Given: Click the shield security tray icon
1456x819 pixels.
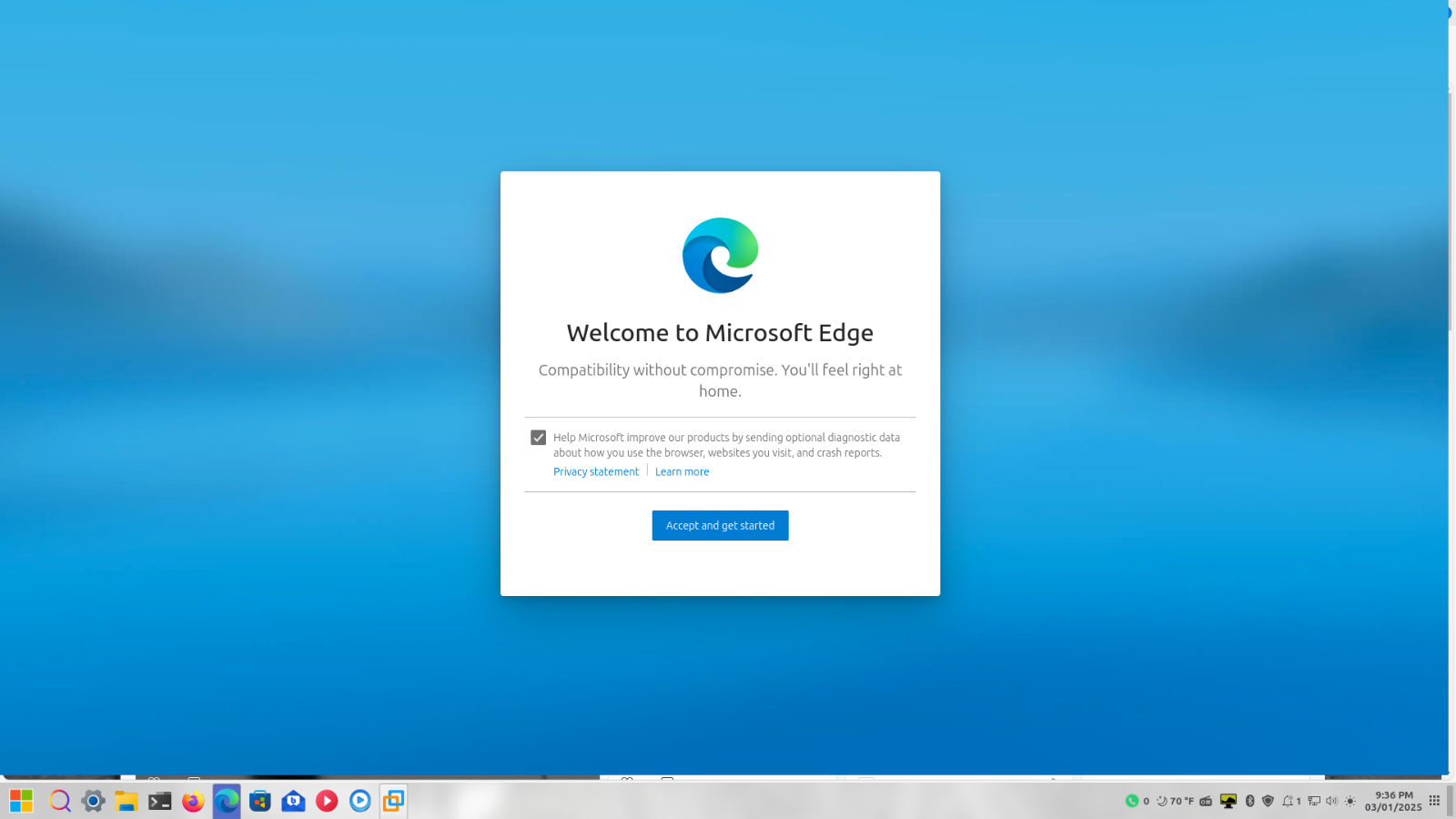Looking at the screenshot, I should pyautogui.click(x=1268, y=801).
